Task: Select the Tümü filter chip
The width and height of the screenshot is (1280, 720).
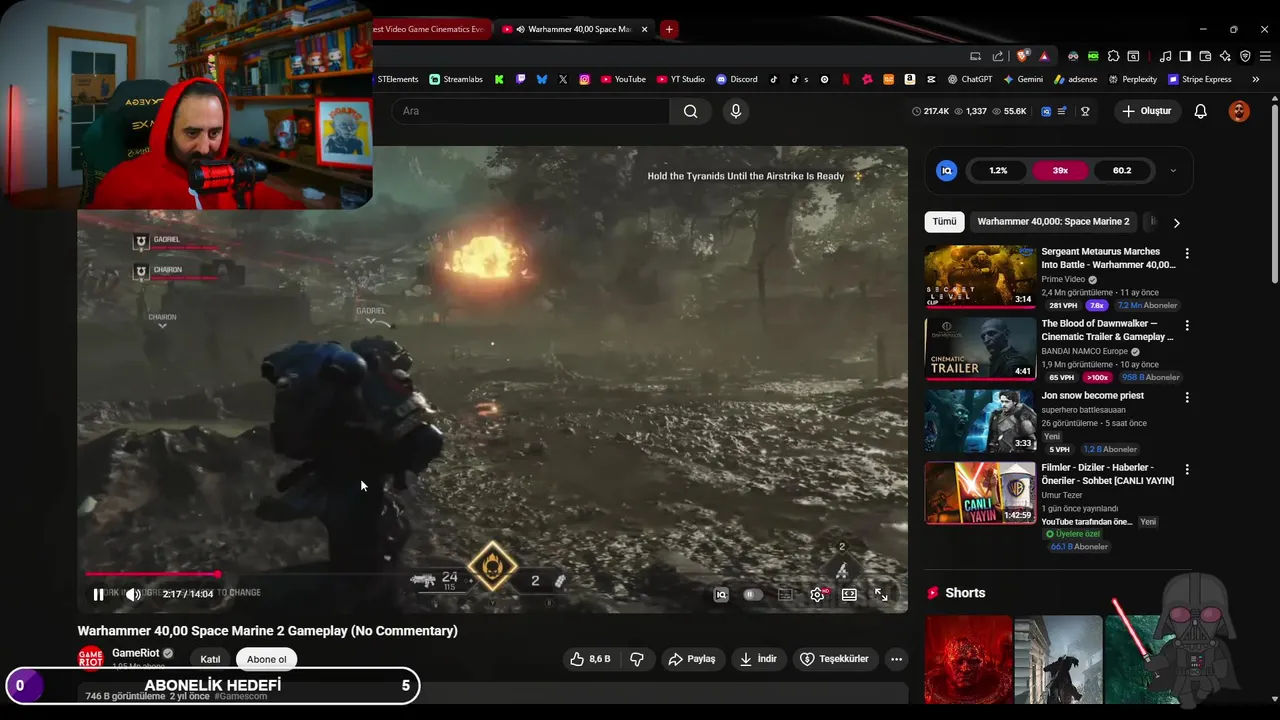Action: pos(945,222)
